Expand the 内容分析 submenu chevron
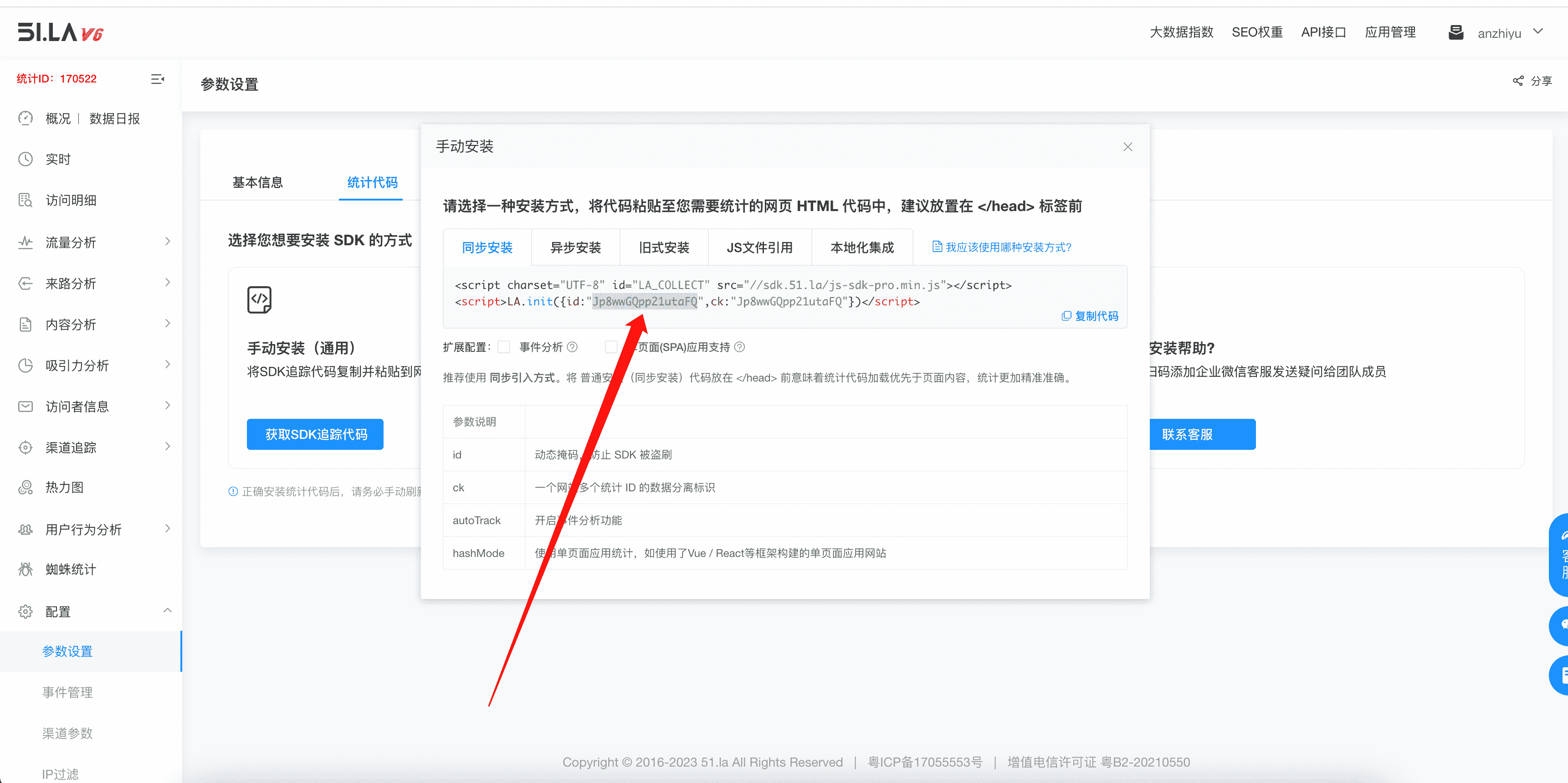The width and height of the screenshot is (1568, 783). 167,324
